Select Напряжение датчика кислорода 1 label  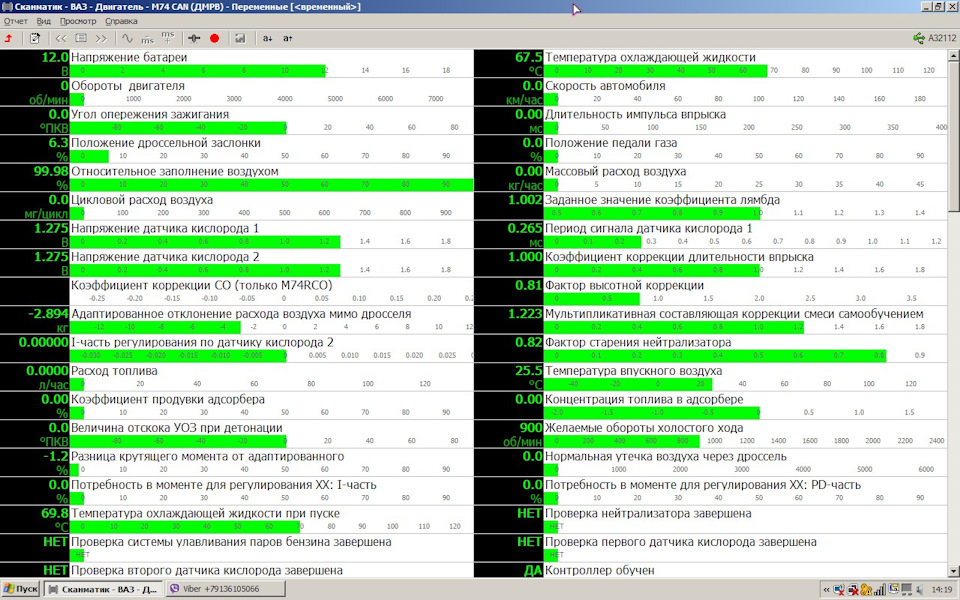[x=165, y=228]
